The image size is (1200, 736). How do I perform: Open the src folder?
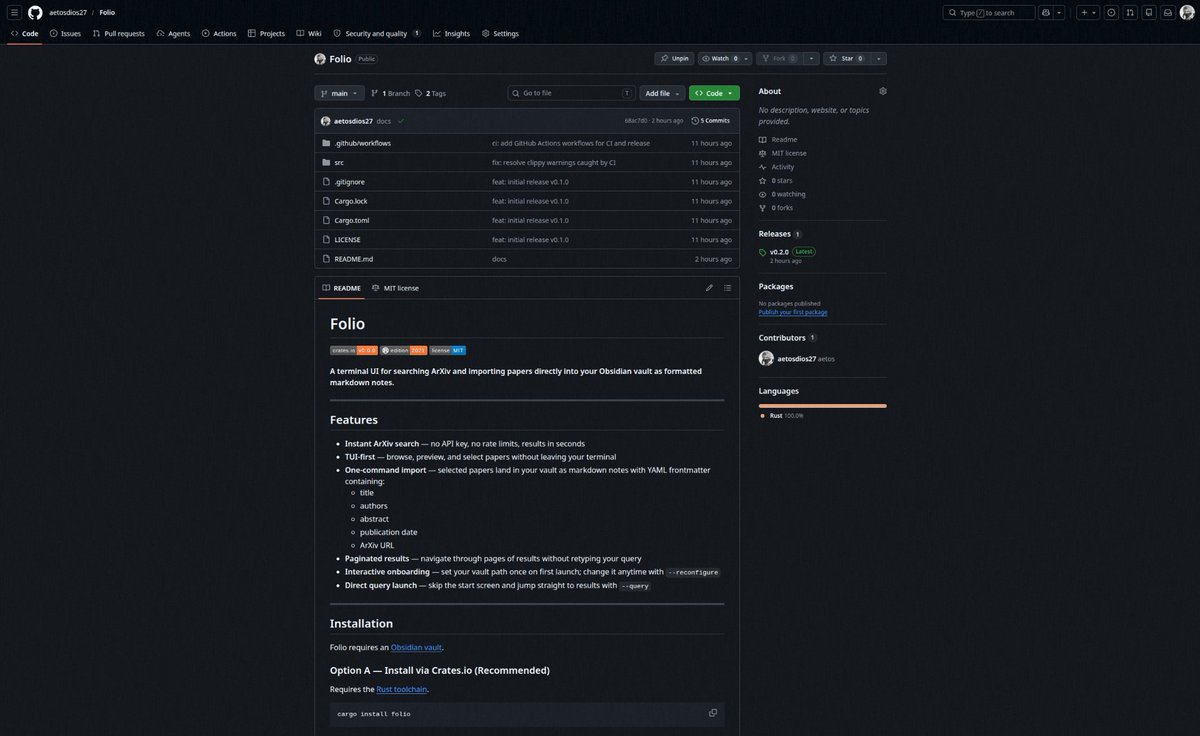pyautogui.click(x=339, y=162)
